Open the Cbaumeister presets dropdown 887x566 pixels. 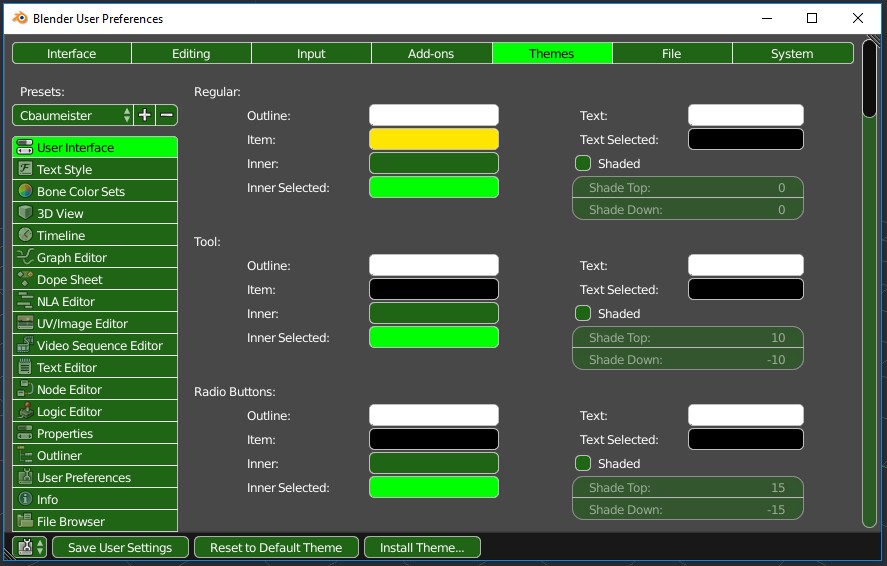point(73,115)
